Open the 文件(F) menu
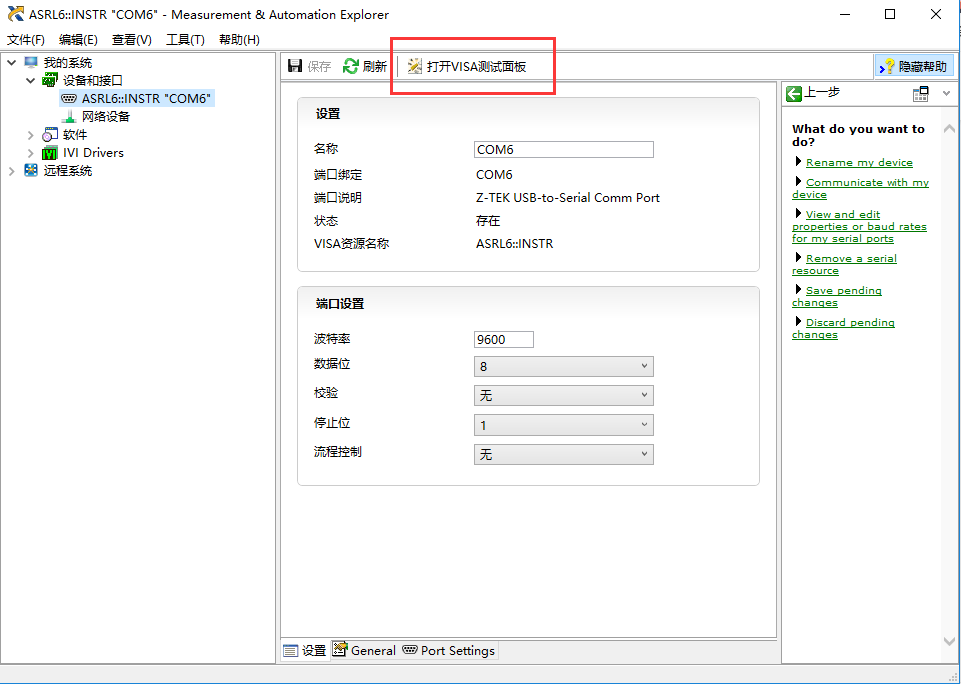 coord(26,40)
